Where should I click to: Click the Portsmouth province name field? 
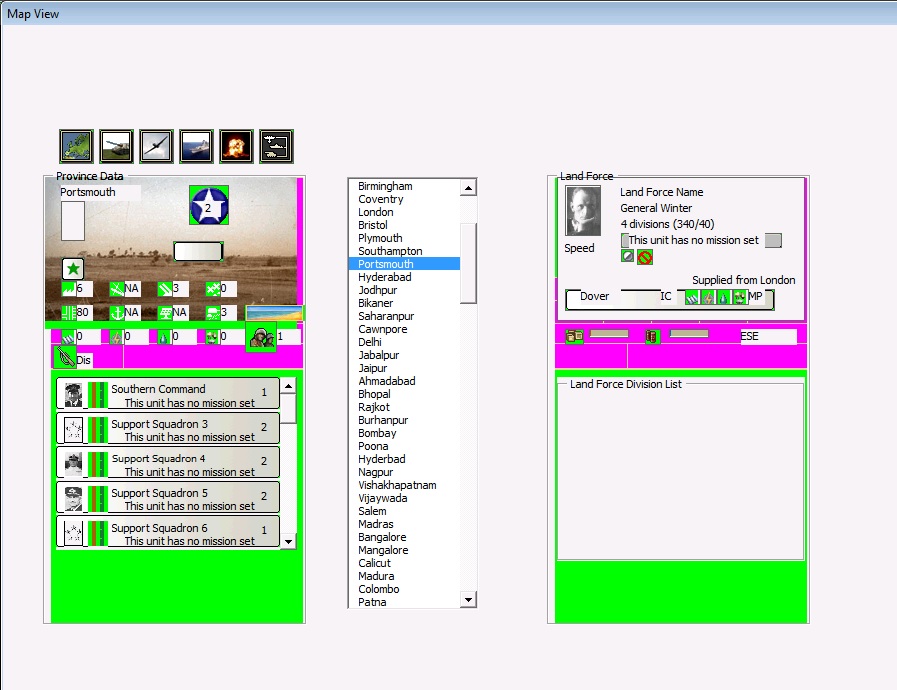coord(99,192)
